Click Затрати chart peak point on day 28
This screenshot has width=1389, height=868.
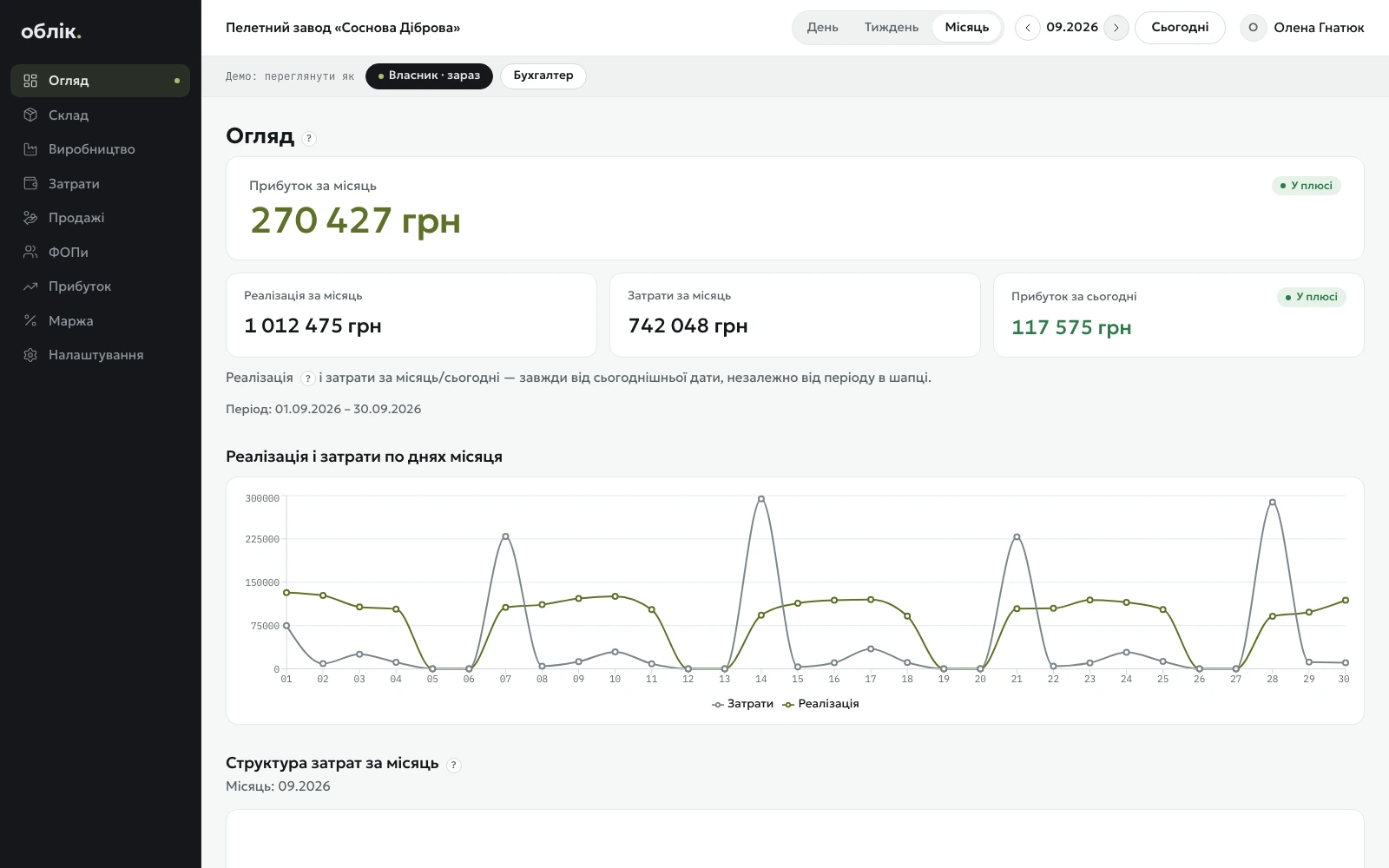pyautogui.click(x=1273, y=503)
